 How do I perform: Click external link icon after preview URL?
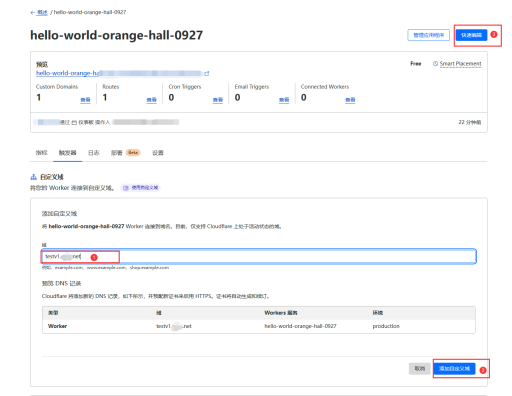tap(207, 73)
